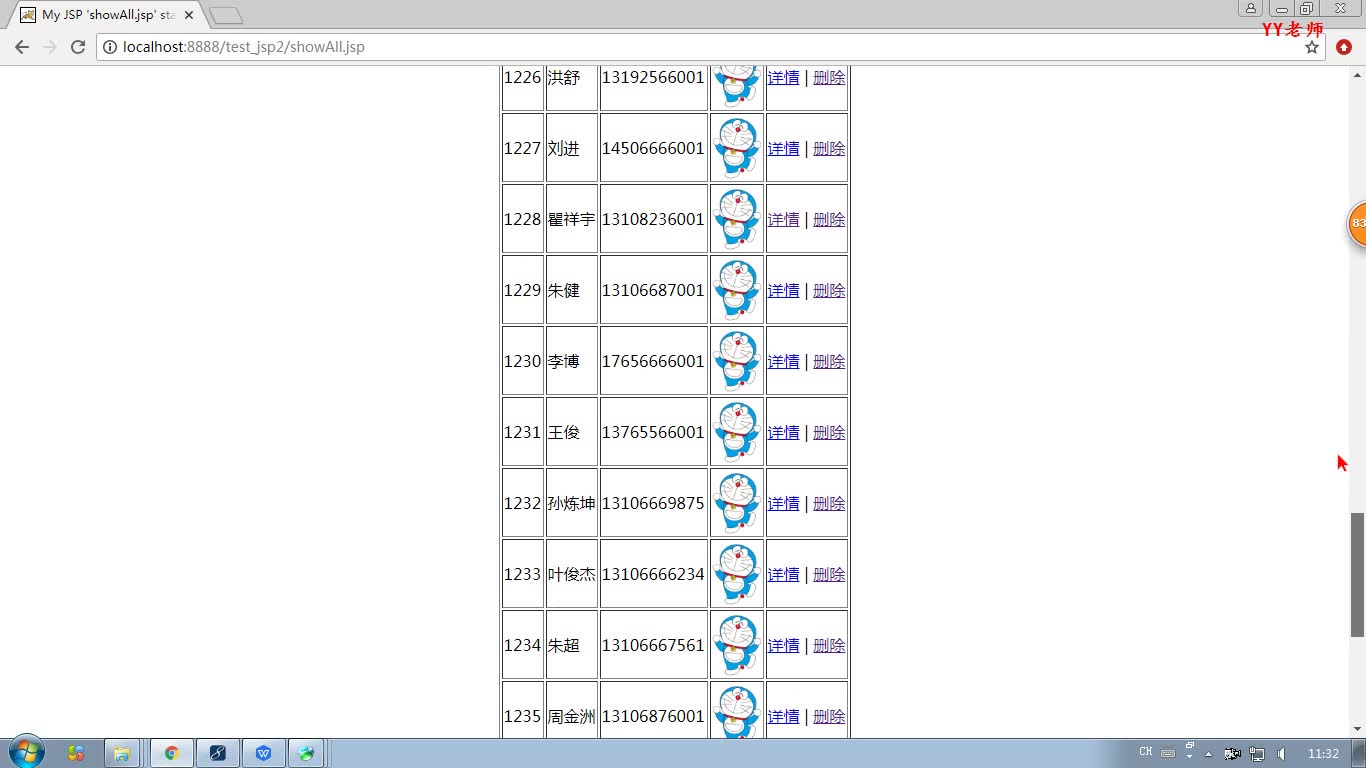Screen dimensions: 1366x768
Task: Open the Windows Start menu
Action: coord(26,753)
